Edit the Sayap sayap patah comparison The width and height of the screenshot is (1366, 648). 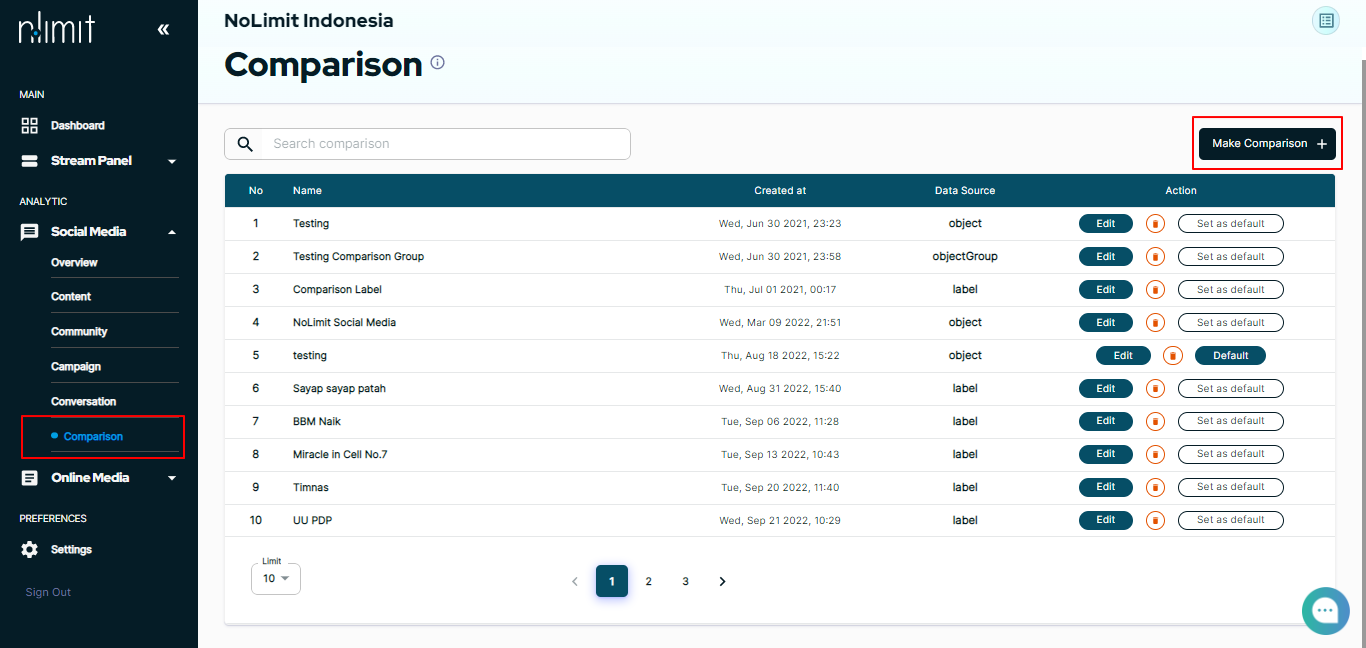tap(1106, 389)
